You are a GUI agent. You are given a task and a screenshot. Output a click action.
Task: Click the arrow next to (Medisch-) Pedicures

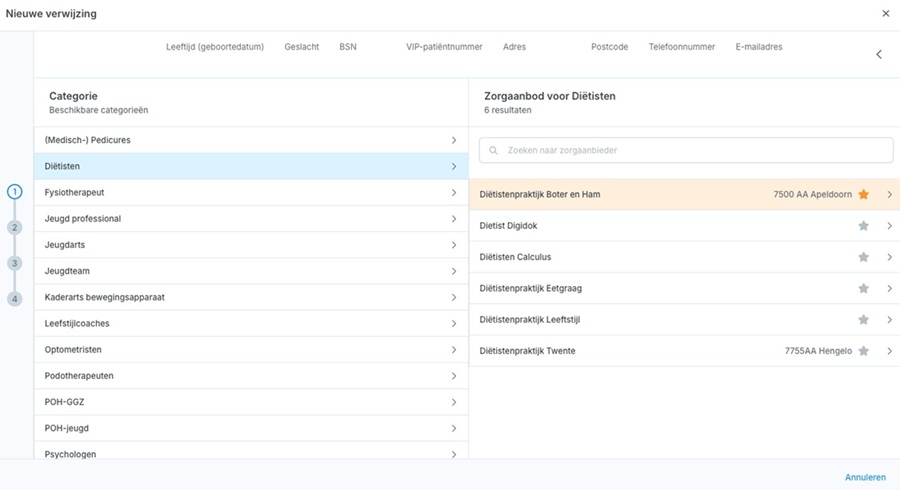453,140
